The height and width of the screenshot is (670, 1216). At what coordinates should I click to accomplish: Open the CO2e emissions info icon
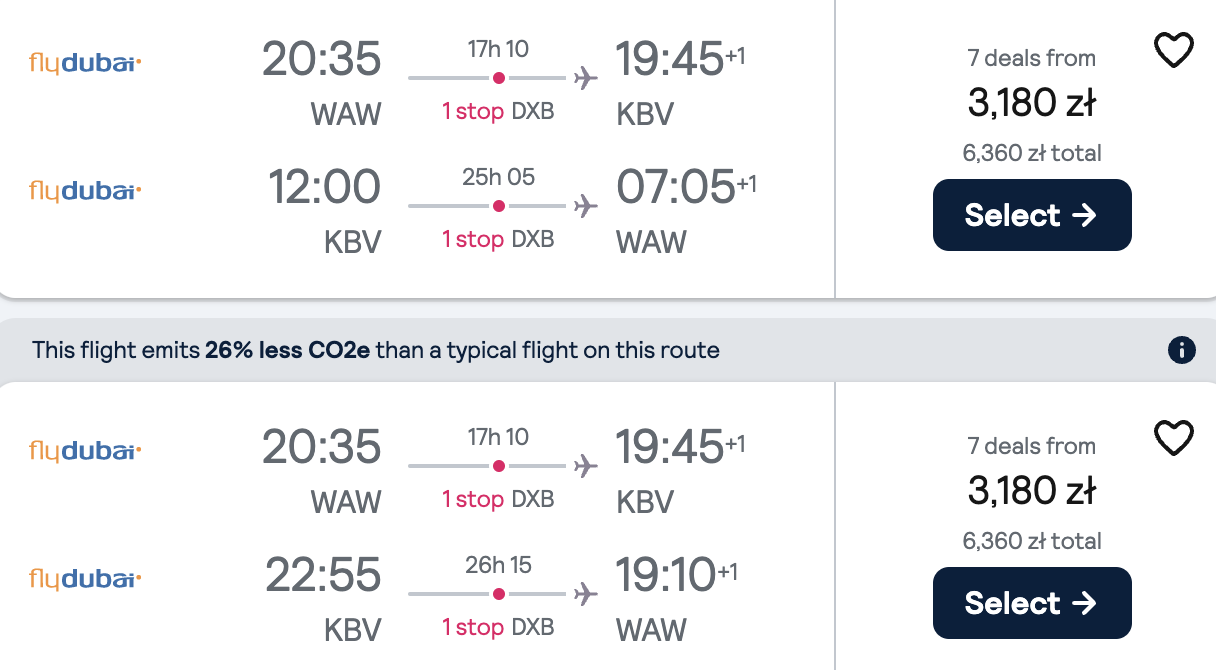point(1181,350)
